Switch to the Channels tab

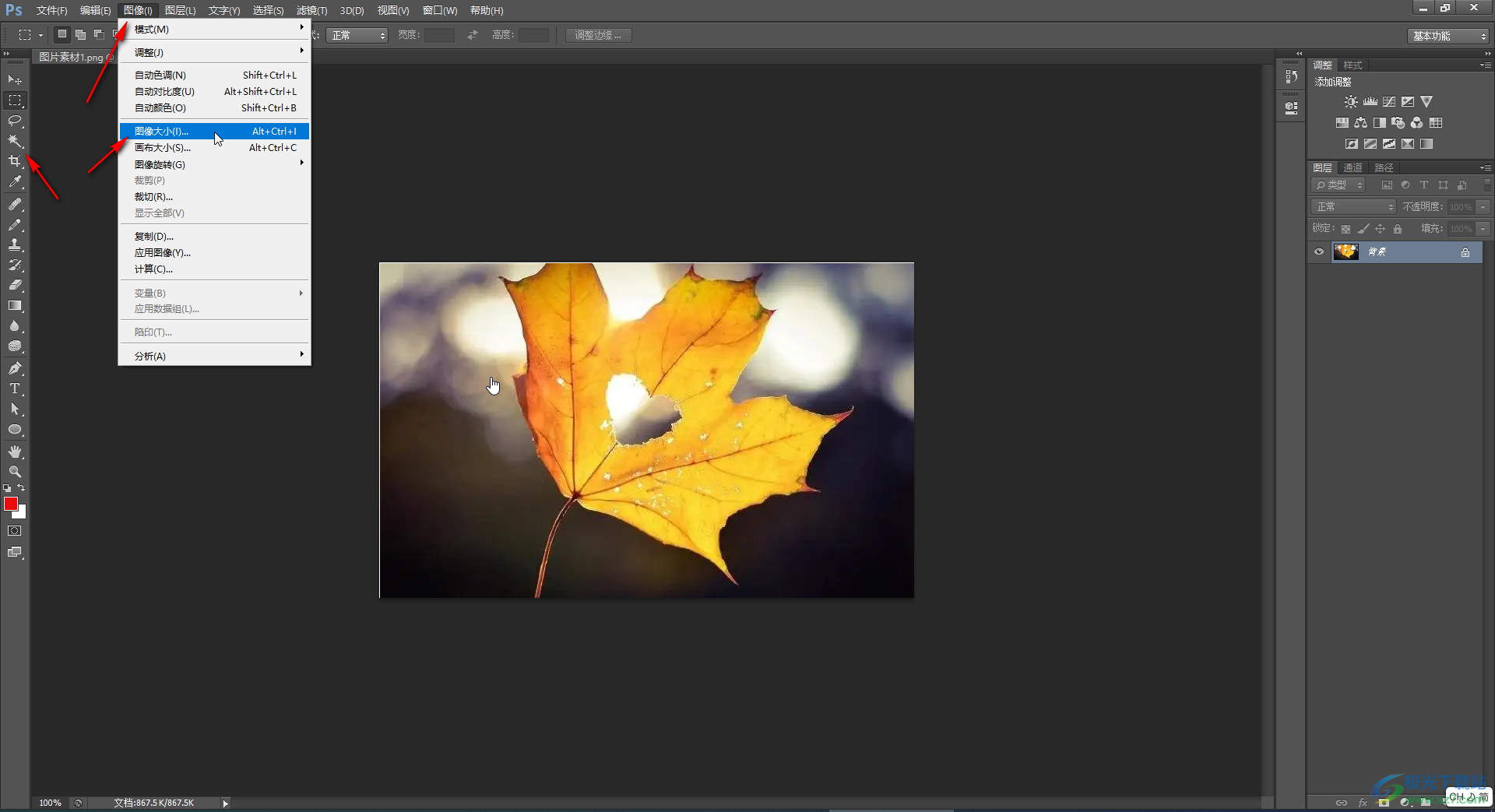(x=1353, y=168)
